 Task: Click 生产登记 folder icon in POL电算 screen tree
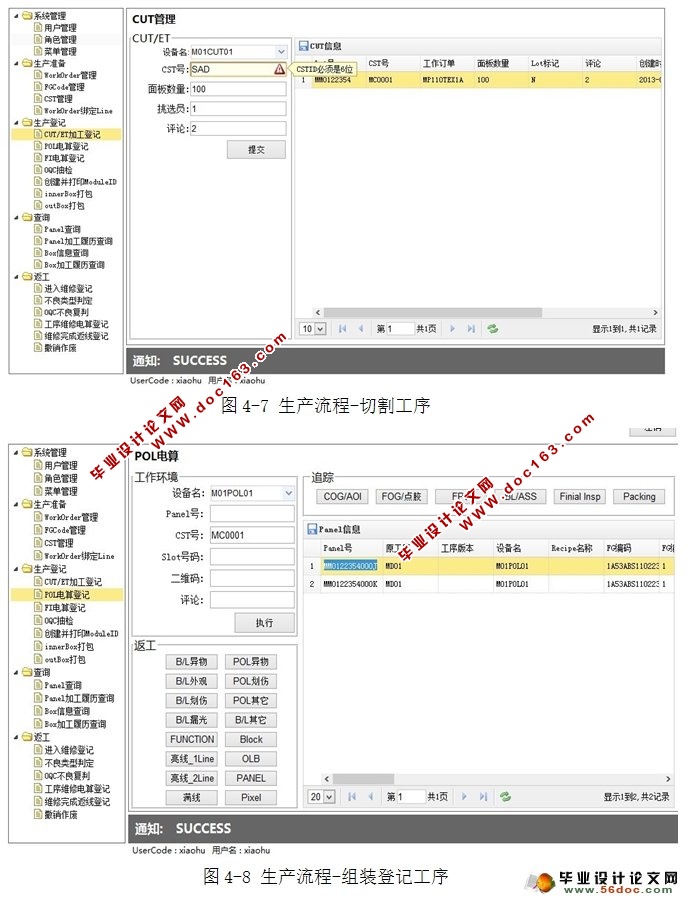click(27, 569)
